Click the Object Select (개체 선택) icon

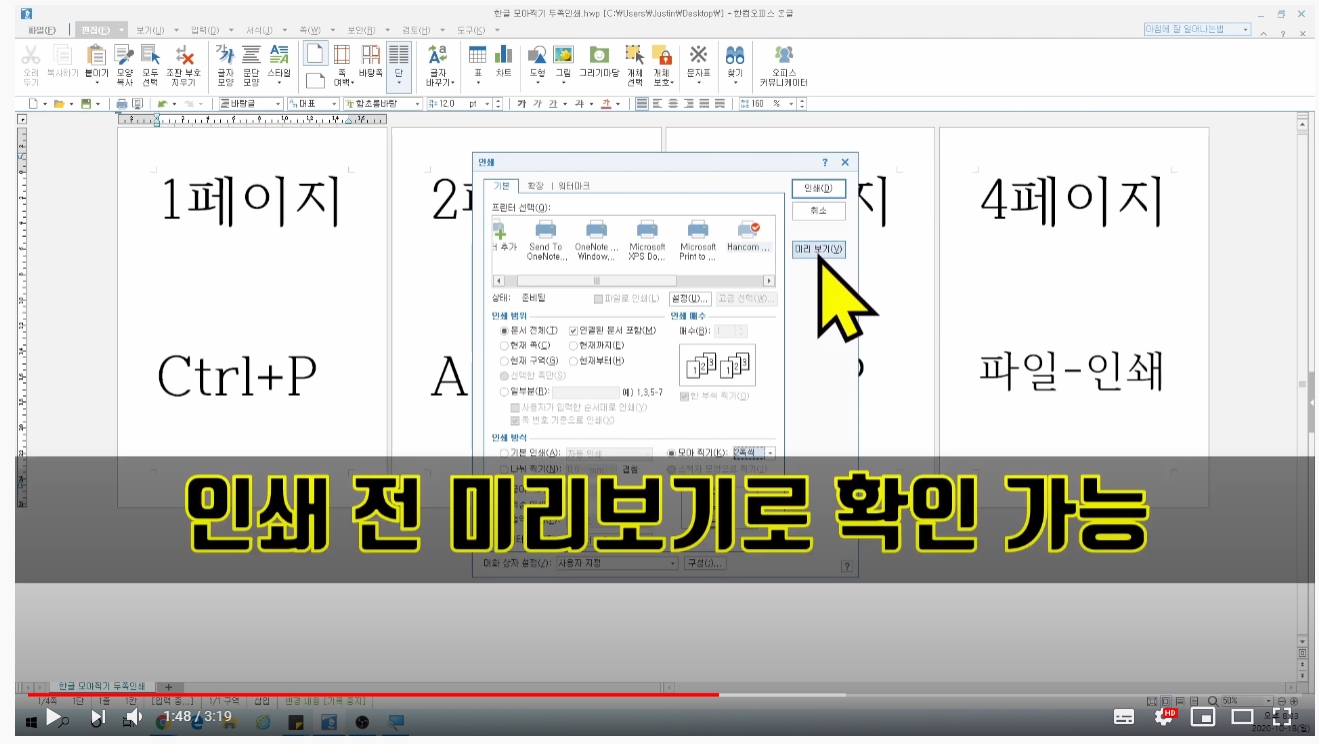click(634, 65)
